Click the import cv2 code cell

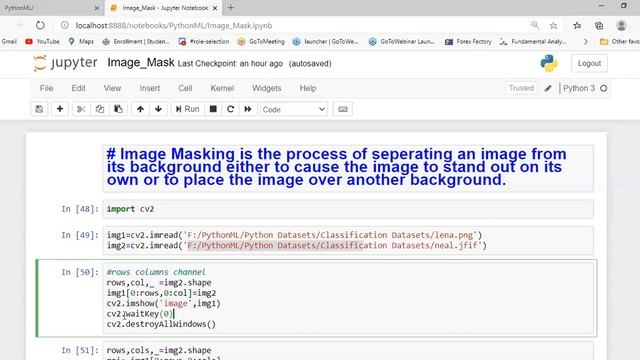coord(348,209)
